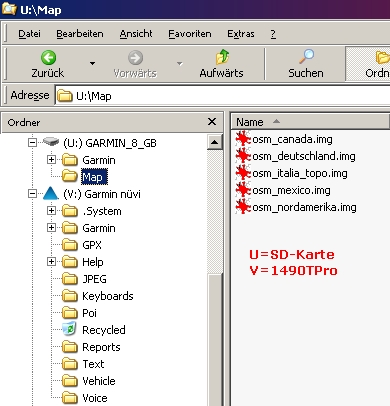Click the Vehicle folder icon

(x=70, y=381)
